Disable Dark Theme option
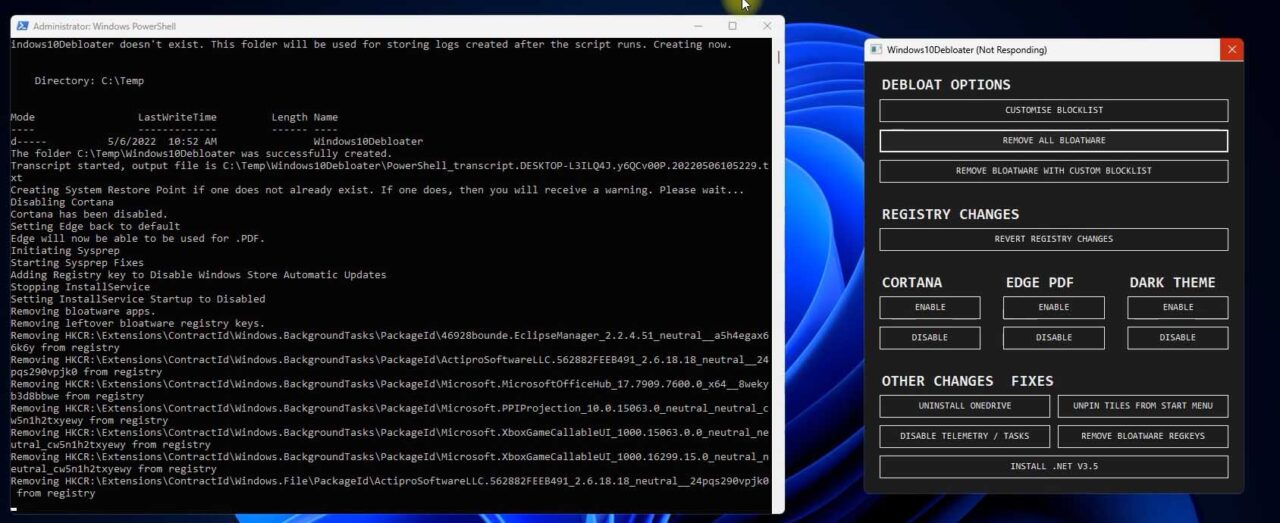This screenshot has height=523, width=1280. click(x=1178, y=337)
